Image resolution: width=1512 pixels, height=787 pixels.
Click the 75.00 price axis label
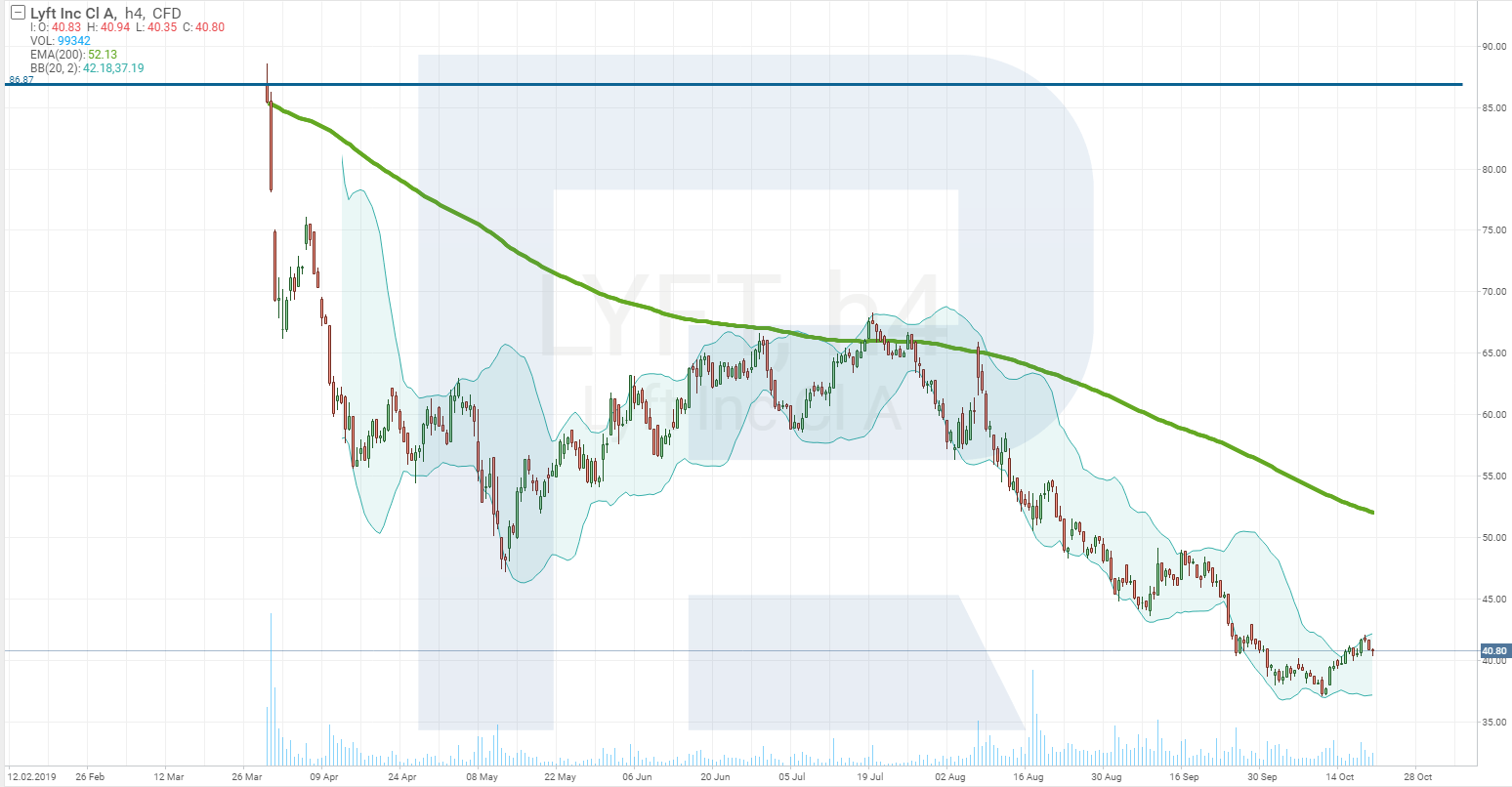point(1494,230)
